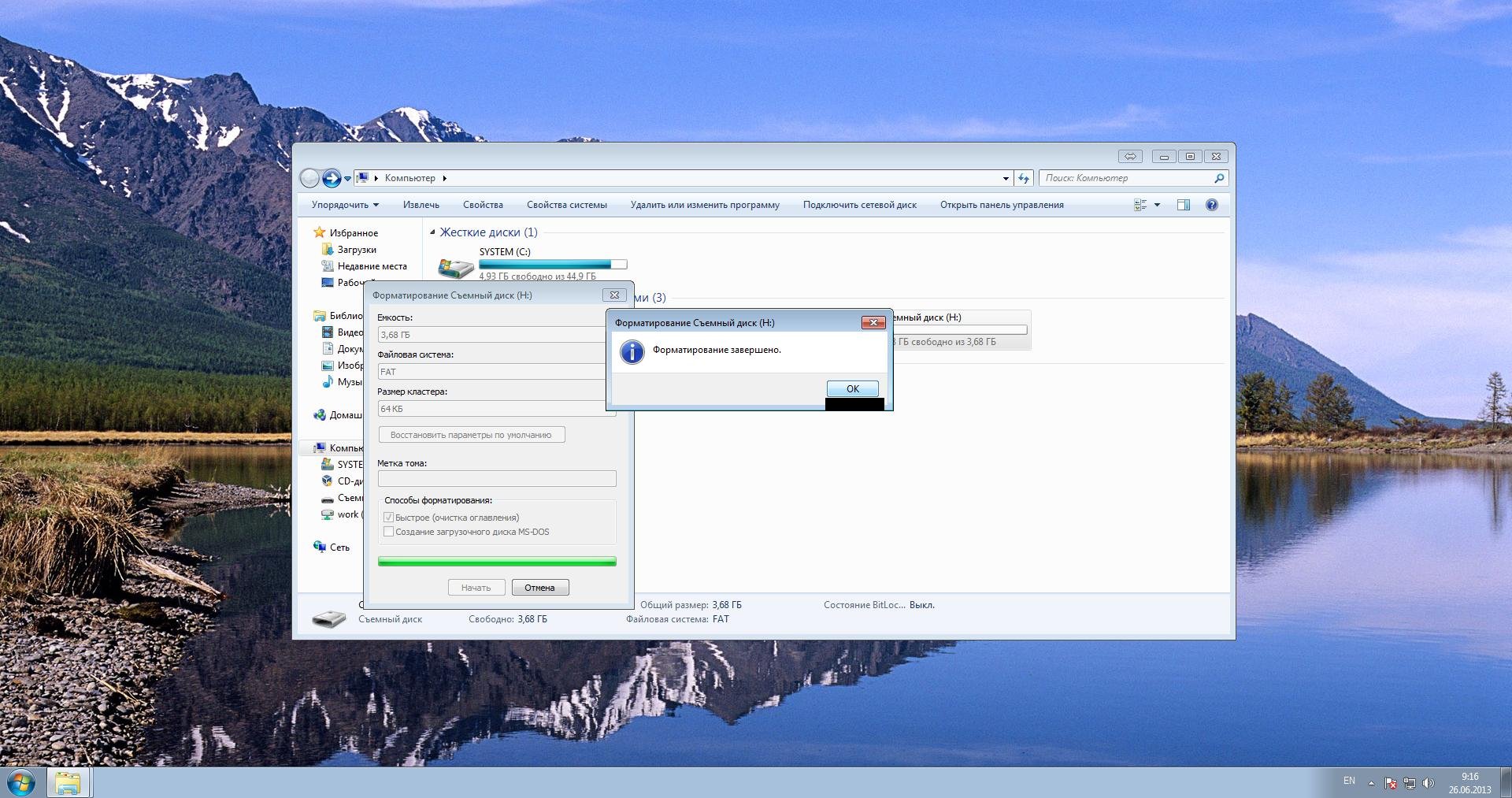Click the SYSTEM (C:) capacity bar
1512x798 pixels.
[553, 264]
